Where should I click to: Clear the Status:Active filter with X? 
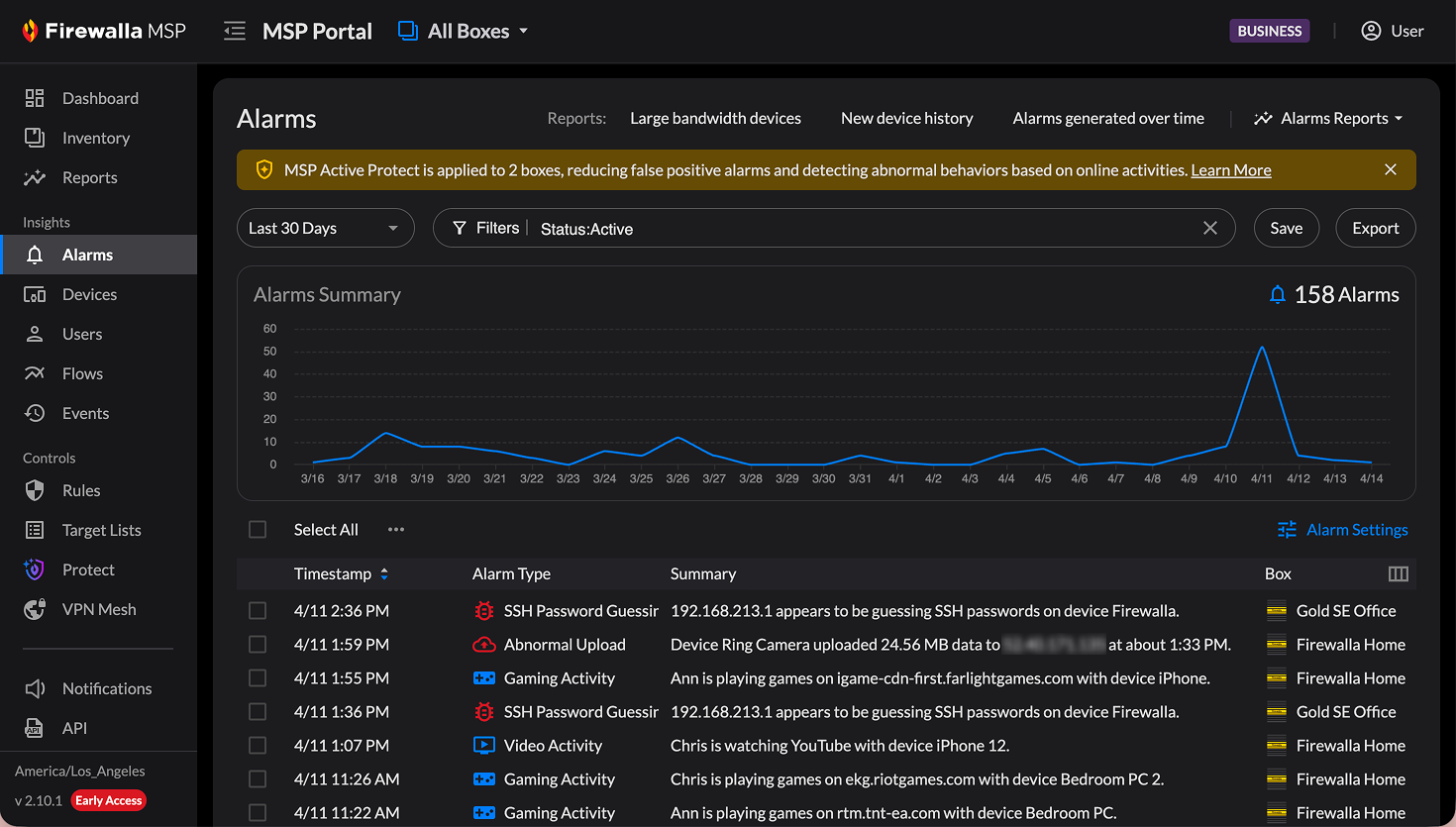click(1209, 229)
